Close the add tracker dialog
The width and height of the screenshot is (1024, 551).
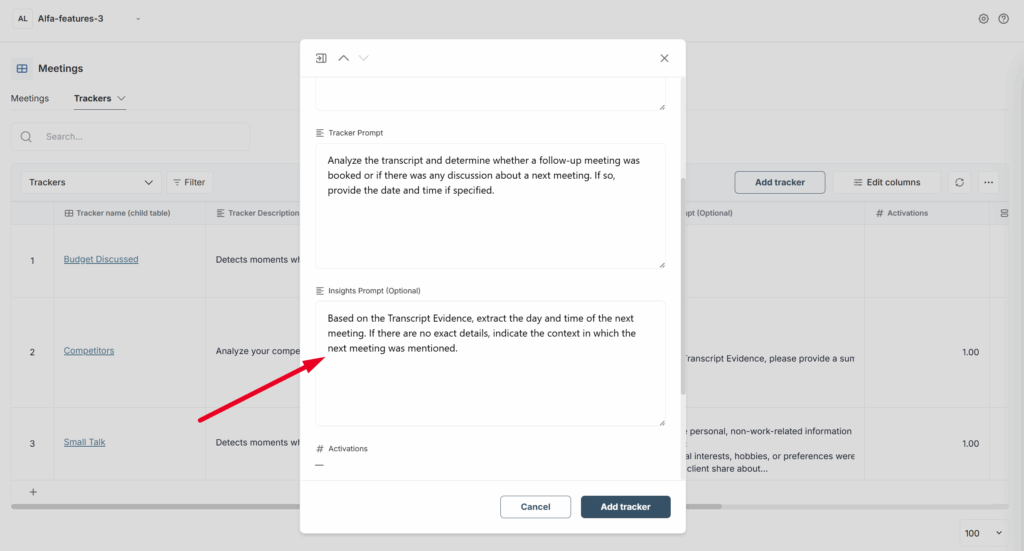coord(664,58)
